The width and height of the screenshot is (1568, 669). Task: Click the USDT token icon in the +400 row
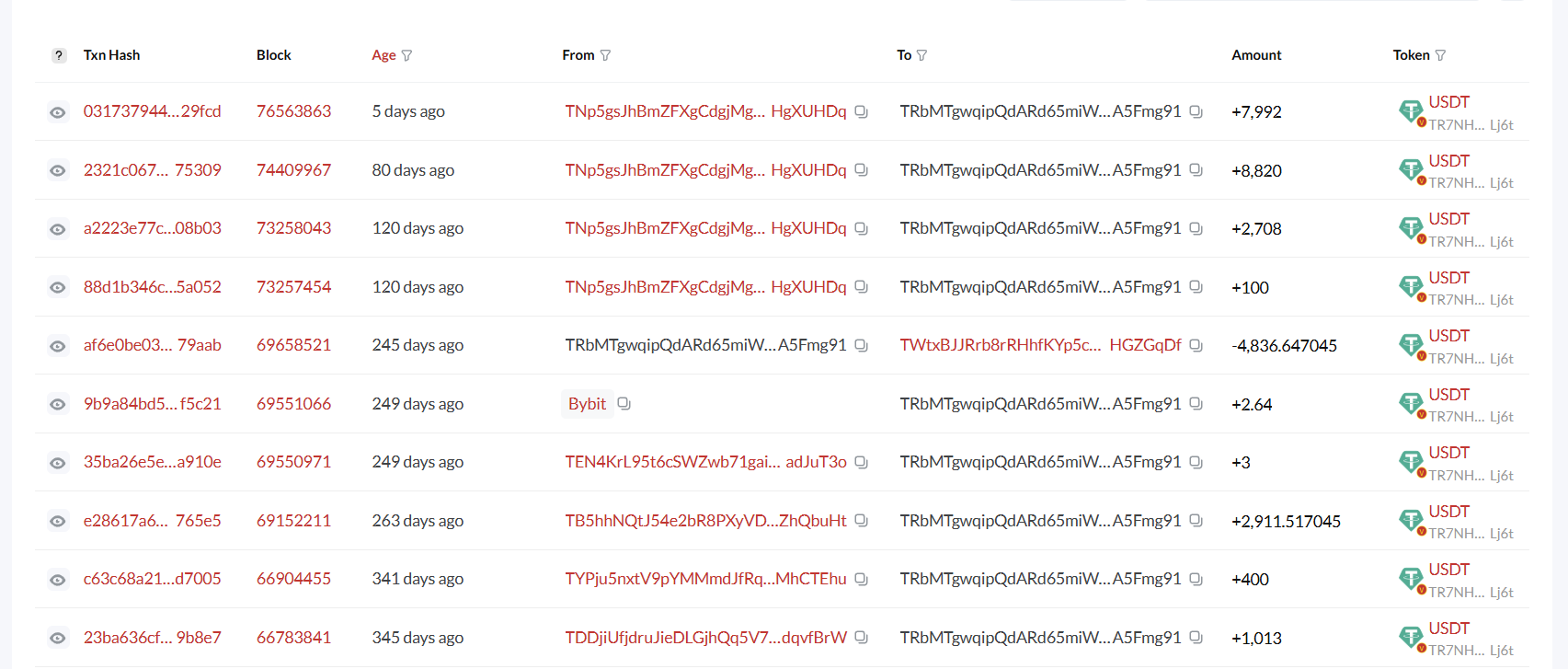tap(1410, 578)
